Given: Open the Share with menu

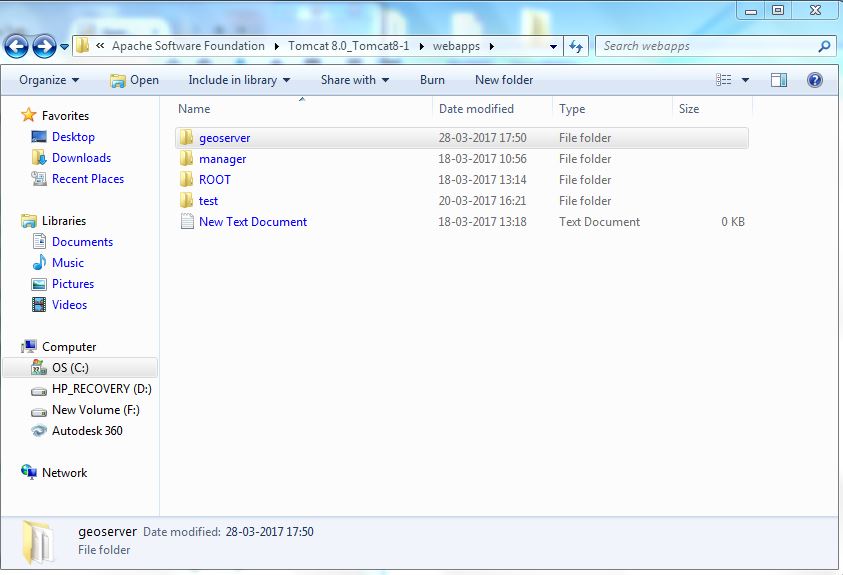Looking at the screenshot, I should click(354, 80).
